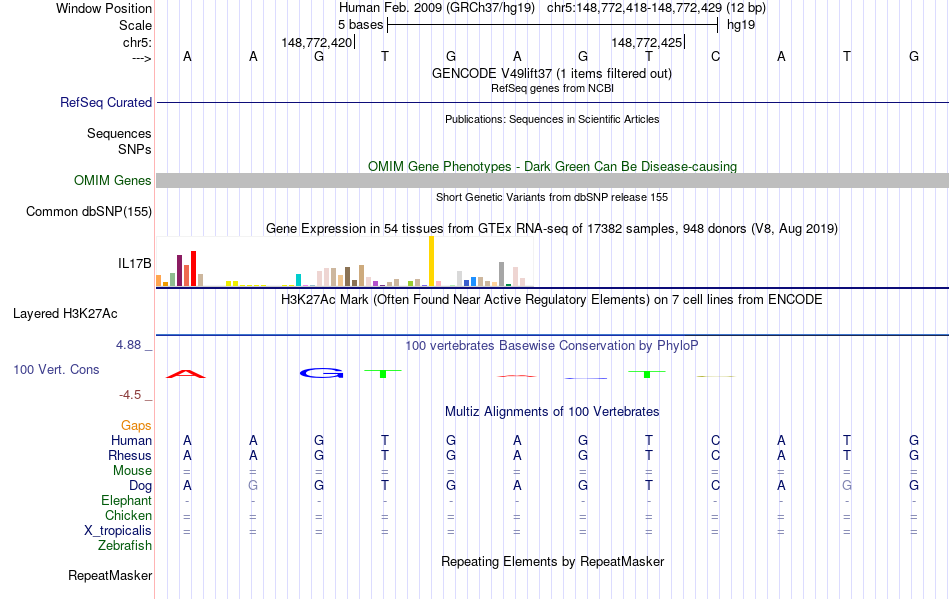The width and height of the screenshot is (950, 599).
Task: Select the Human alignment row label
Action: tap(131, 440)
